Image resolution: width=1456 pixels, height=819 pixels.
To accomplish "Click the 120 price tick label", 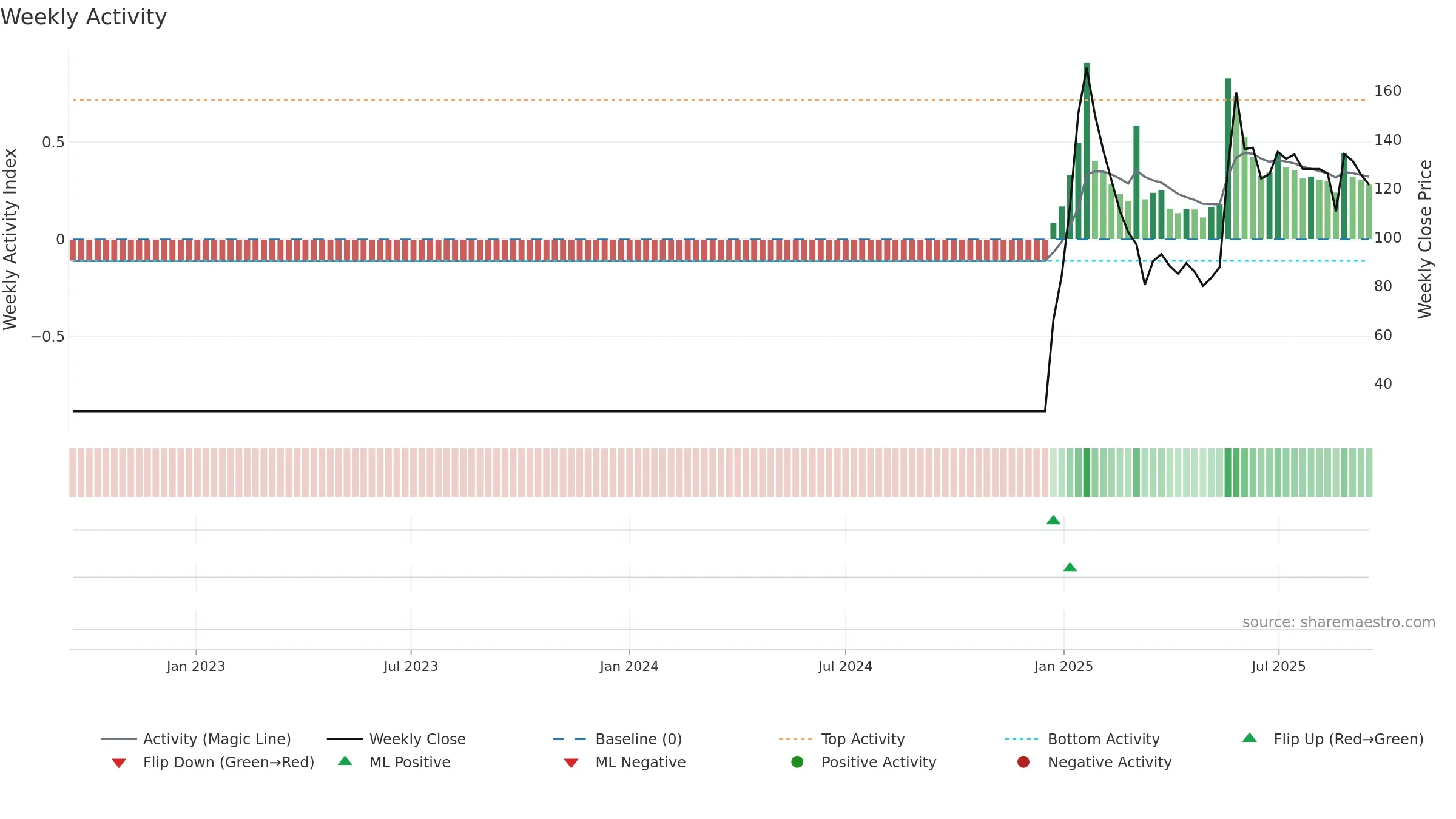I will pos(1388,189).
